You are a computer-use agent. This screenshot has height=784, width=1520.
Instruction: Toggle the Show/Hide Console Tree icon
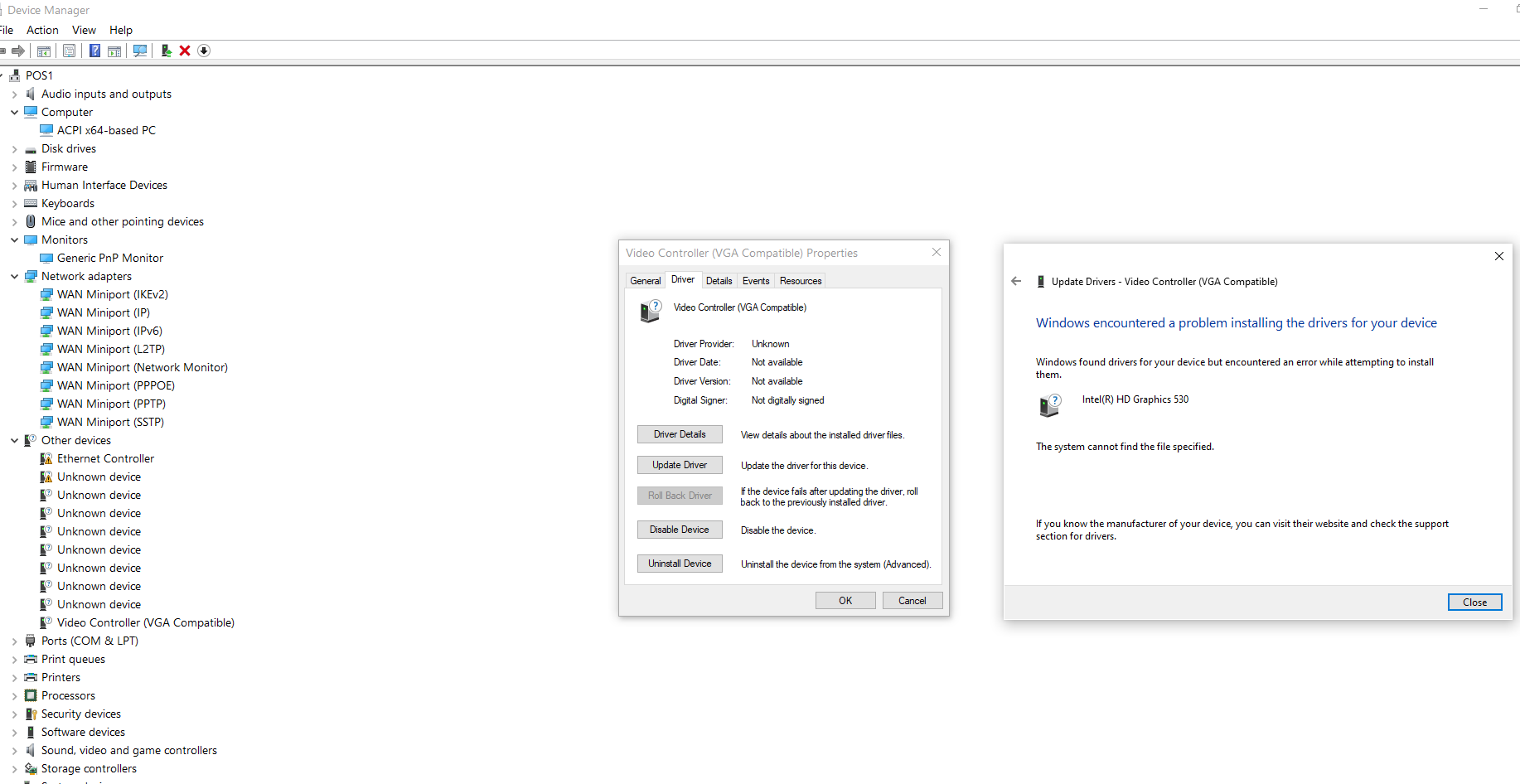tap(44, 51)
